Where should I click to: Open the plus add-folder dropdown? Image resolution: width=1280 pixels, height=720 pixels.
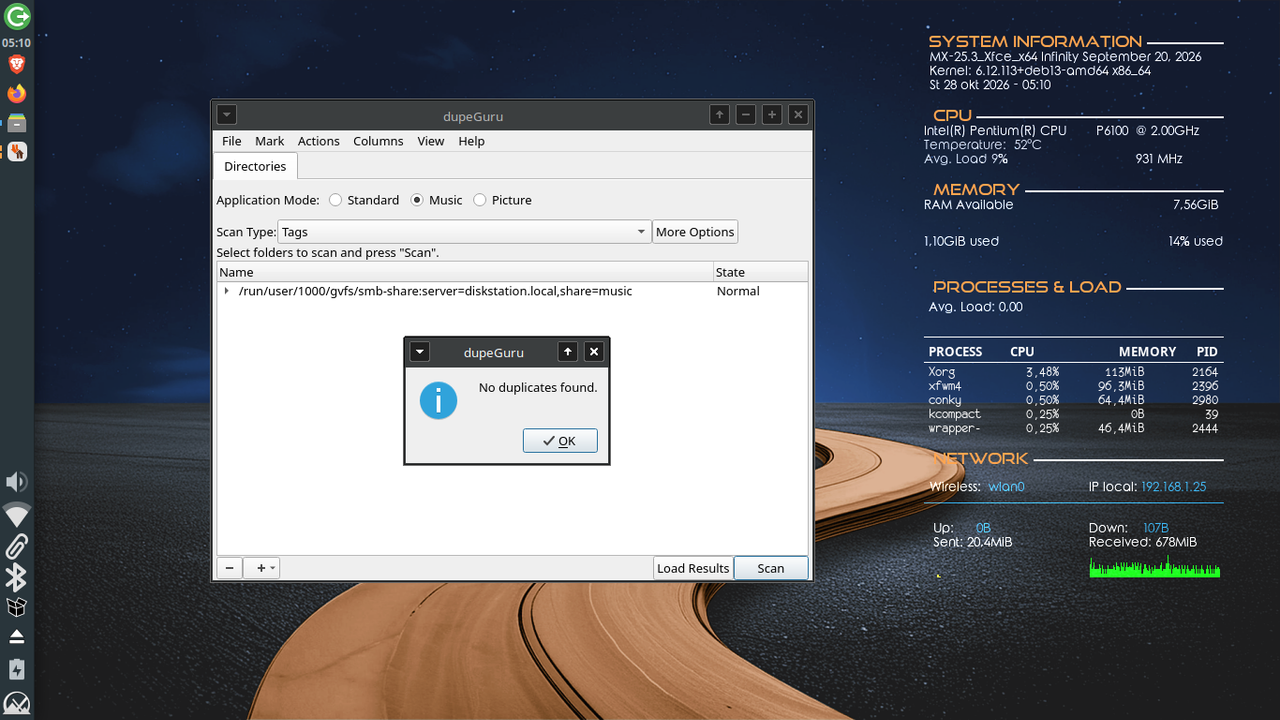click(261, 568)
